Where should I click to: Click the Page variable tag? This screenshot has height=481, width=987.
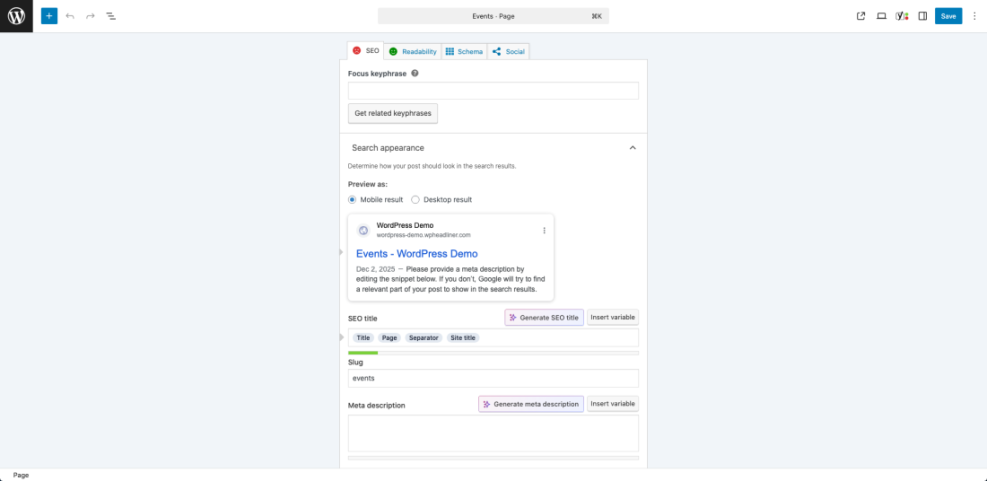pyautogui.click(x=389, y=337)
